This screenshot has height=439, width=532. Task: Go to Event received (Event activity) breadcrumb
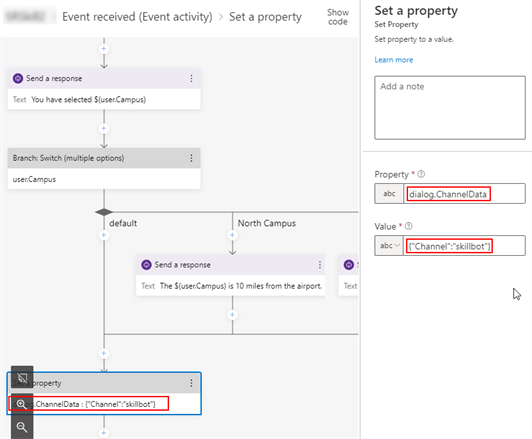click(137, 17)
